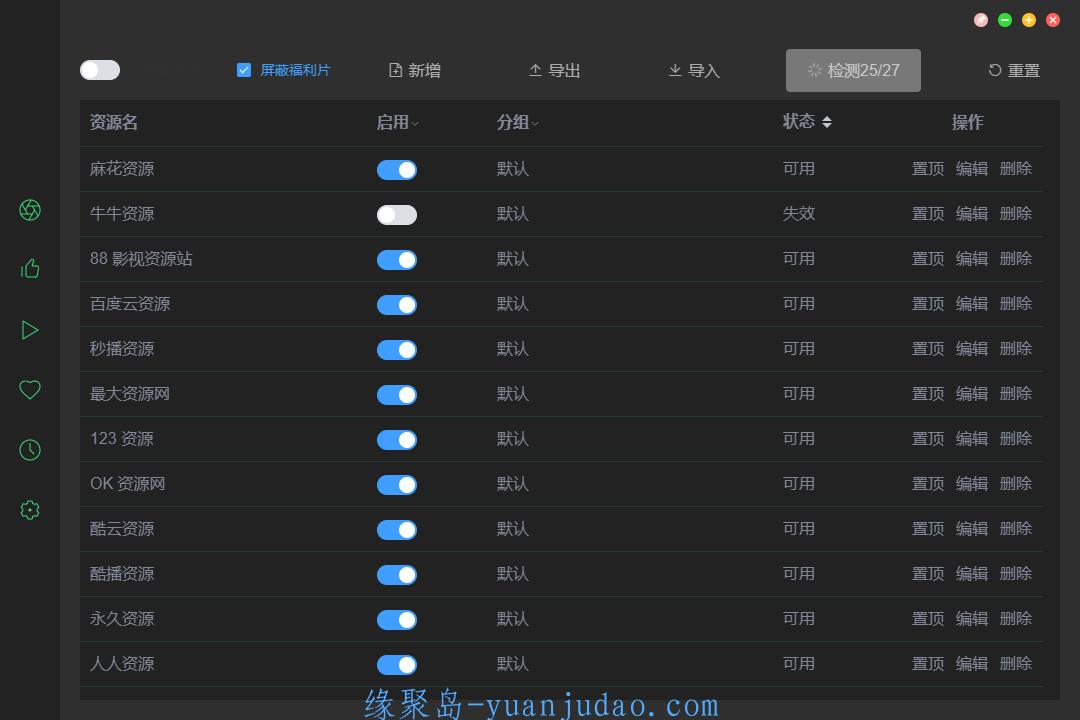This screenshot has height=720, width=1080.
Task: Turn off the 人人资源 switch
Action: [x=397, y=665]
